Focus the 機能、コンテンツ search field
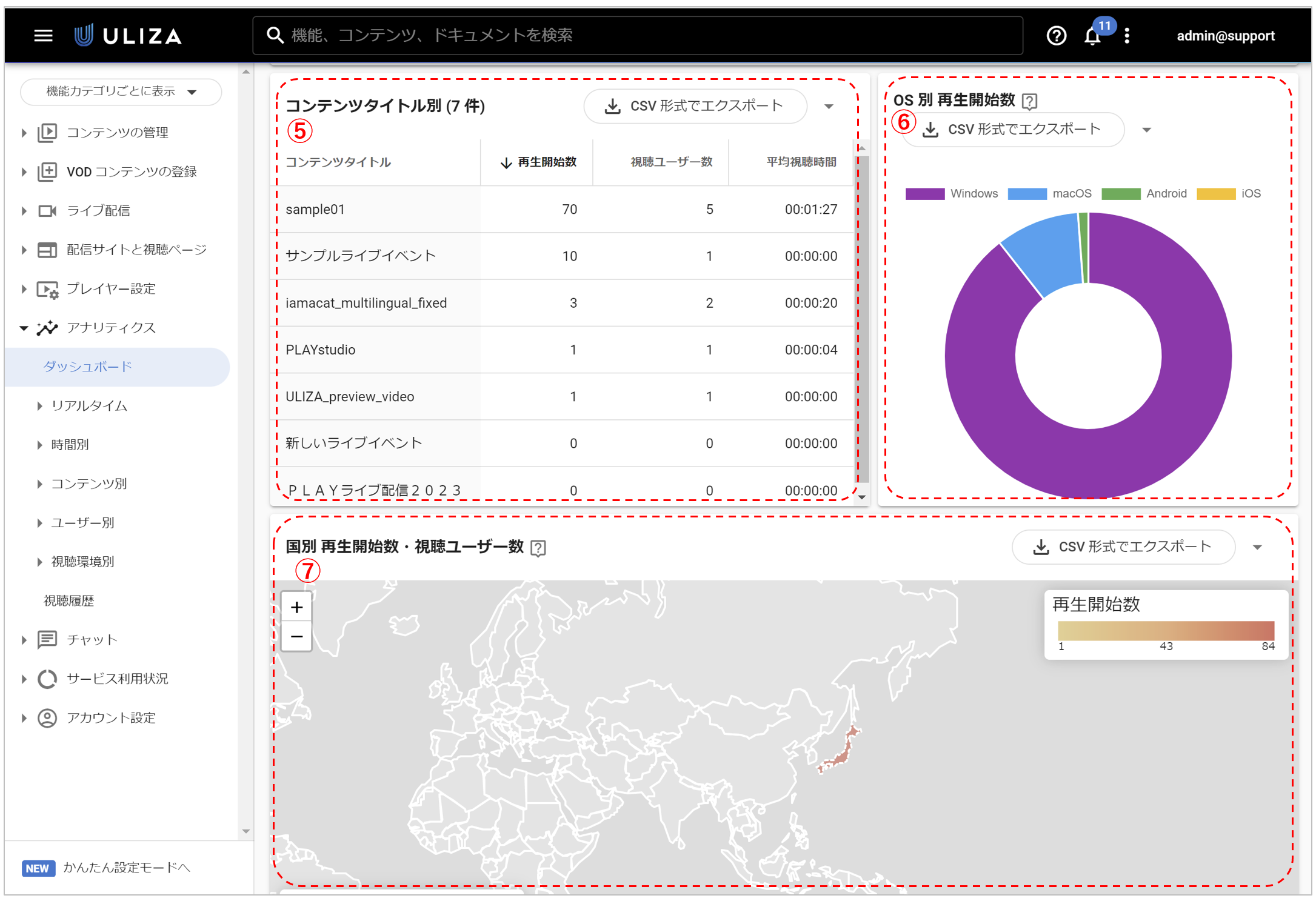 pyautogui.click(x=638, y=35)
